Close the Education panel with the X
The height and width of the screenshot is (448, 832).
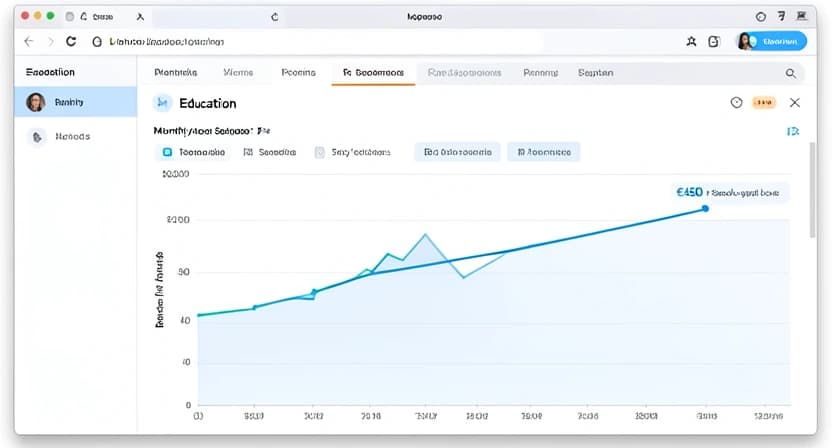coord(794,102)
